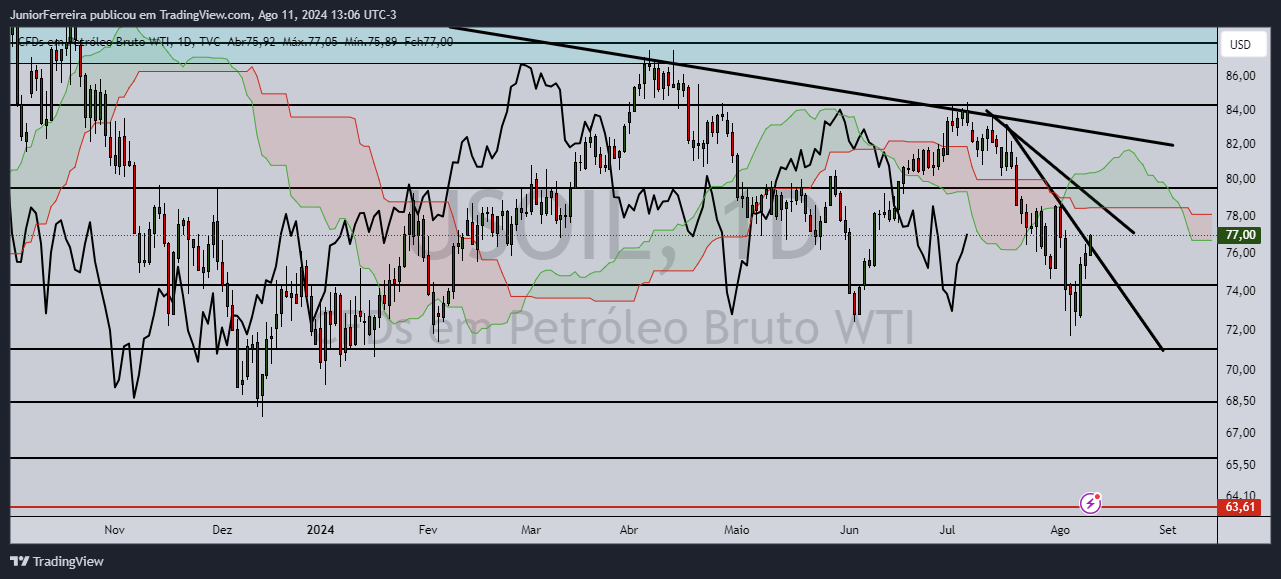Select the 67,00 price scale label

tap(1240, 432)
